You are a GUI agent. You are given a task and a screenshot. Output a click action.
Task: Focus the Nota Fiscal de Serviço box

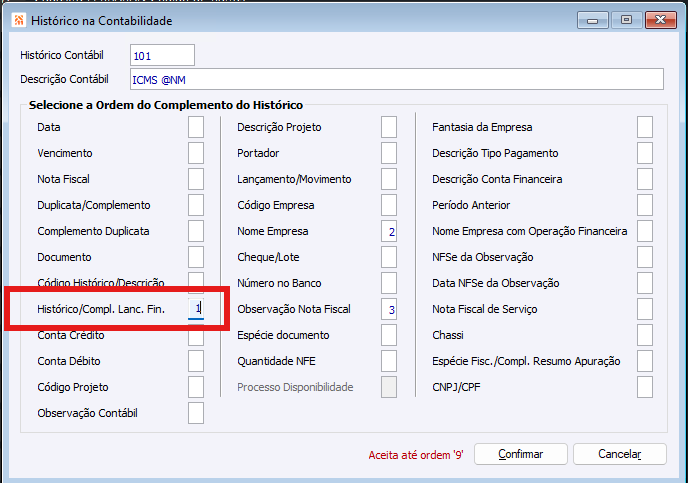(x=645, y=309)
